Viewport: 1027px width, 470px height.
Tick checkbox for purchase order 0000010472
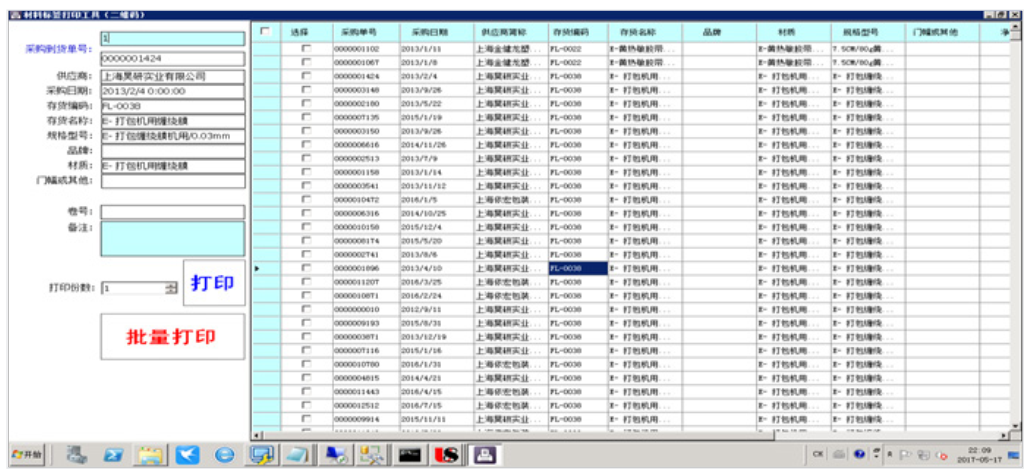(x=306, y=200)
